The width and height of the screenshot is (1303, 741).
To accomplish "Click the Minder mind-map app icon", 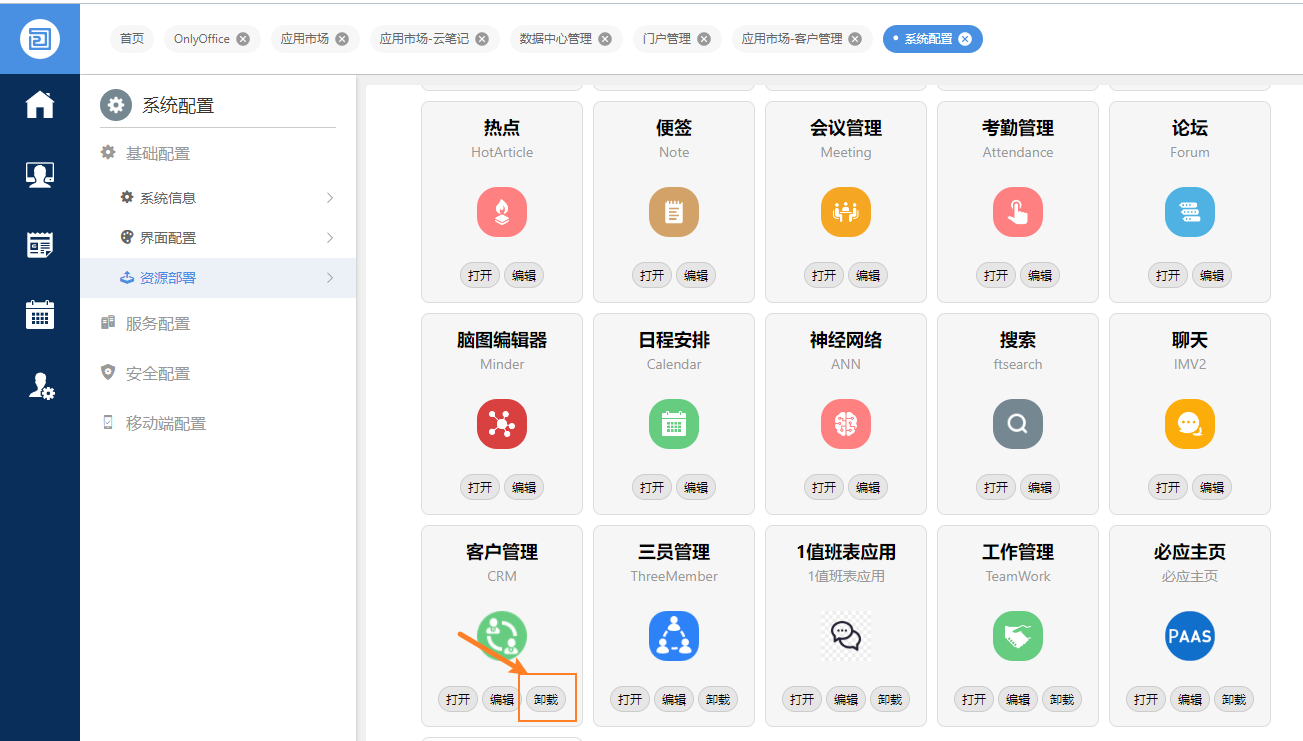I will tap(502, 424).
